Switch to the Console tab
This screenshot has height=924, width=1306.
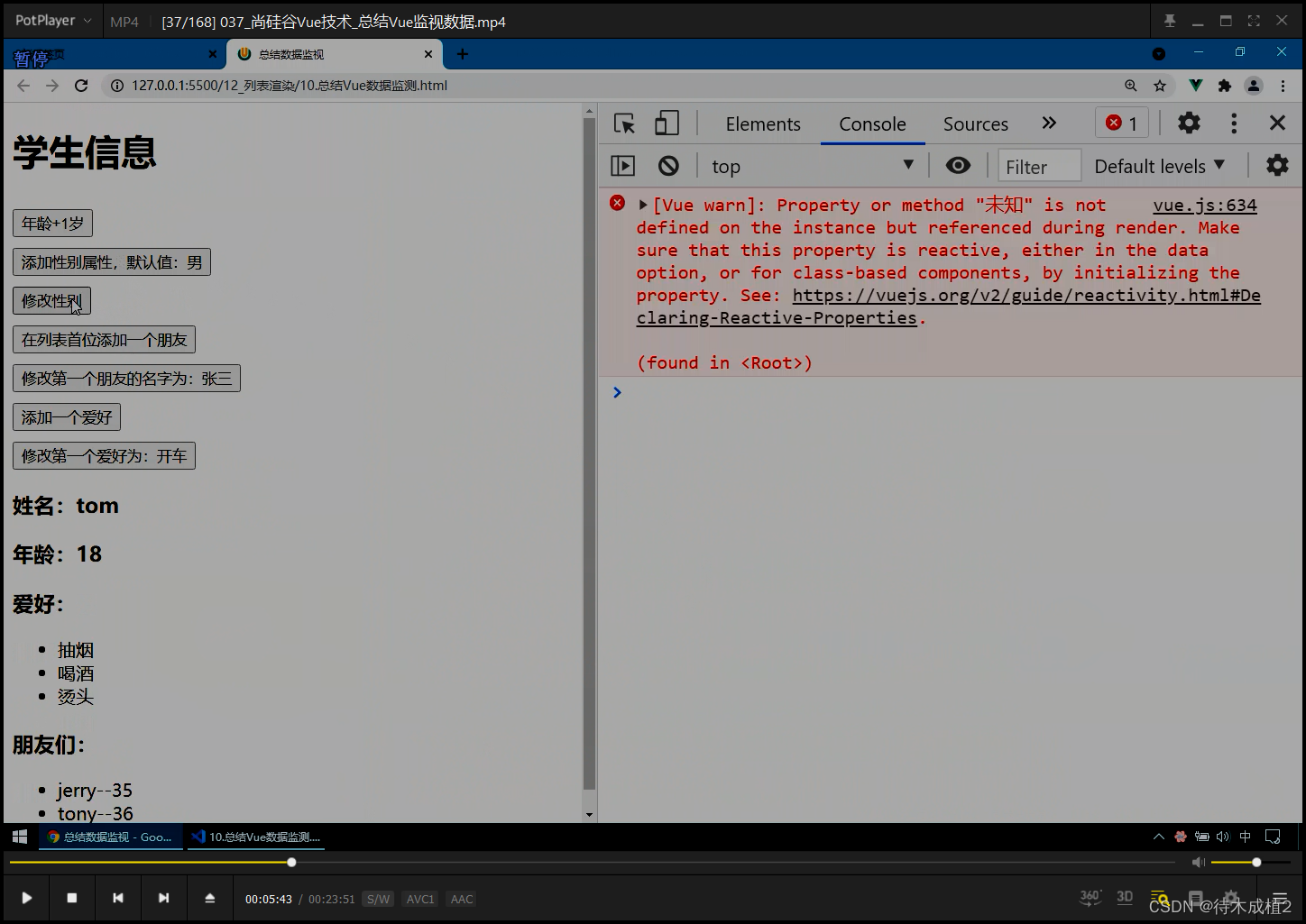tap(872, 124)
